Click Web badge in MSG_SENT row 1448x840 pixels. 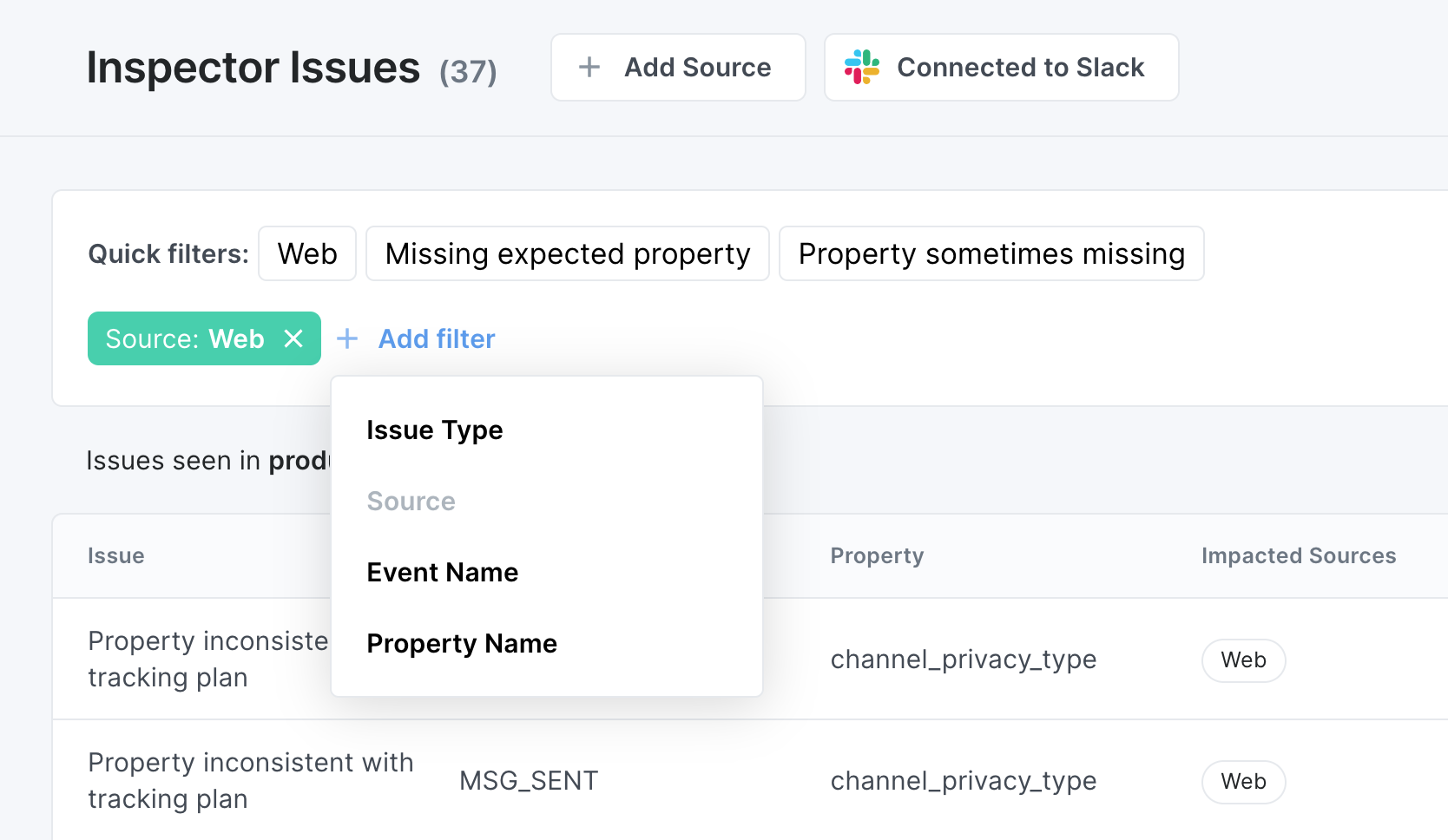[x=1242, y=782]
